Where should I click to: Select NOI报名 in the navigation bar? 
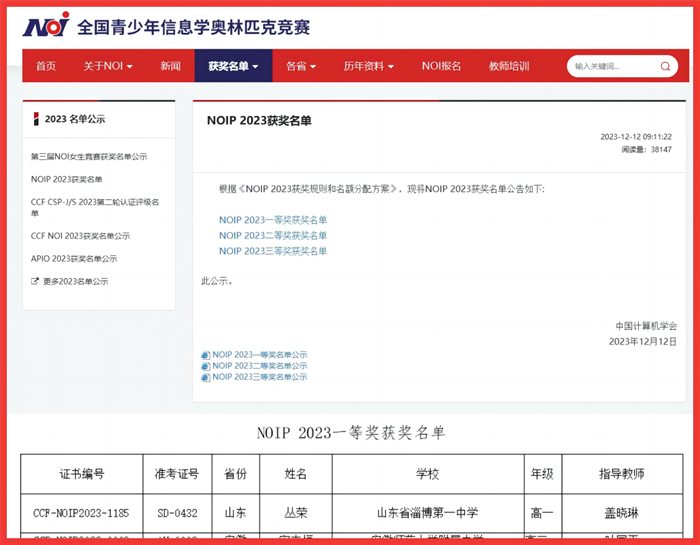tap(441, 66)
